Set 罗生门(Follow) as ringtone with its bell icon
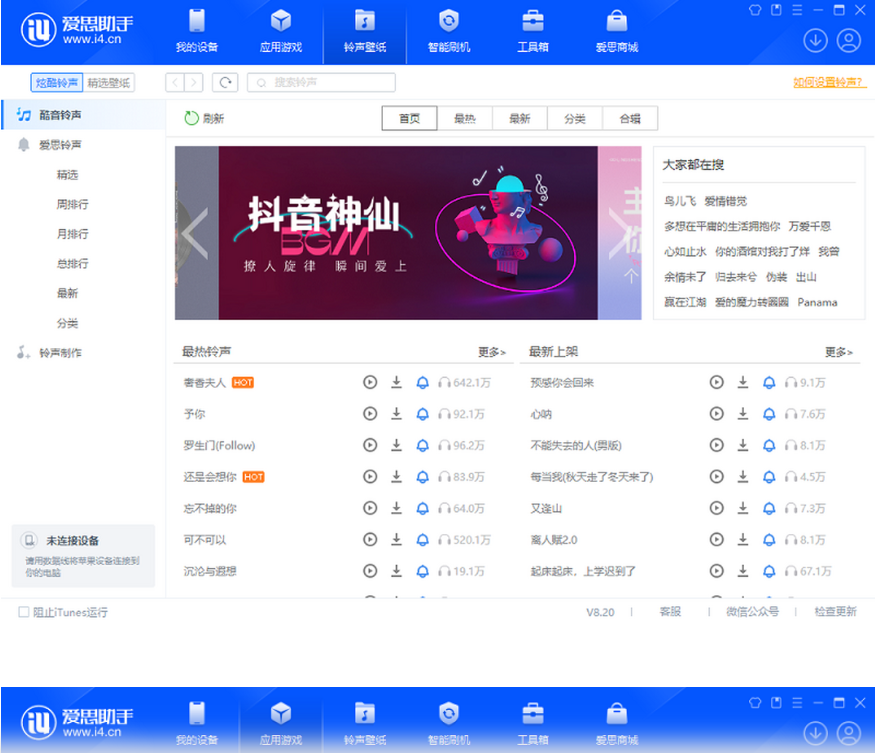 coord(422,445)
